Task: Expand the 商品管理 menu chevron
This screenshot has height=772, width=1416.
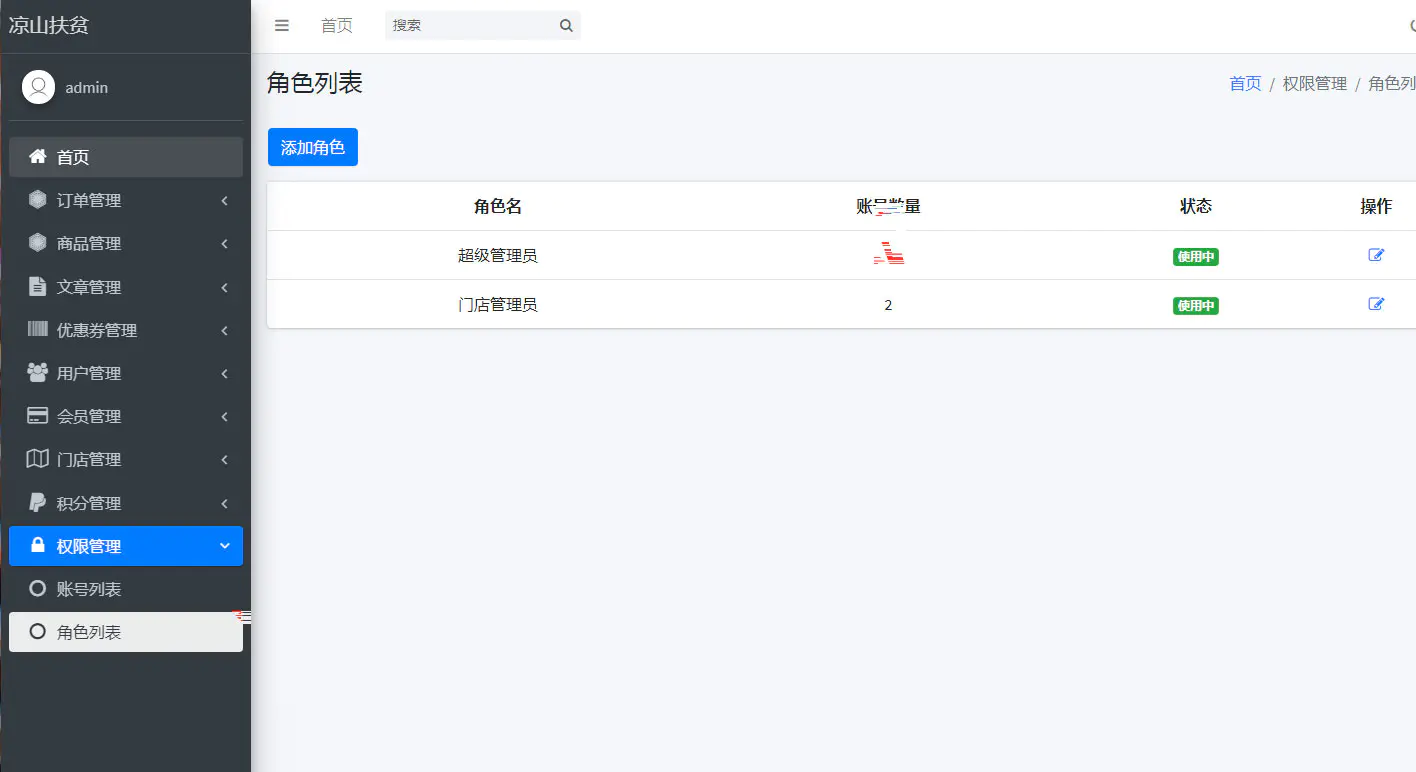Action: (x=225, y=242)
